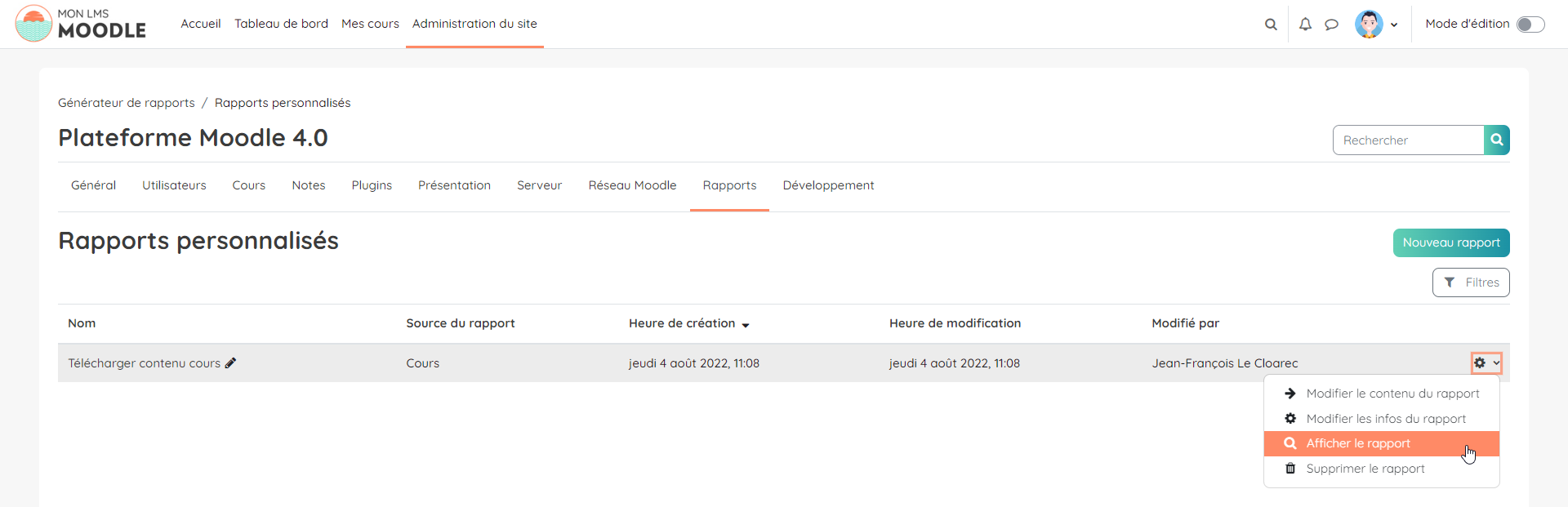Image resolution: width=1568 pixels, height=507 pixels.
Task: Click the user avatar picture
Action: [x=1369, y=24]
